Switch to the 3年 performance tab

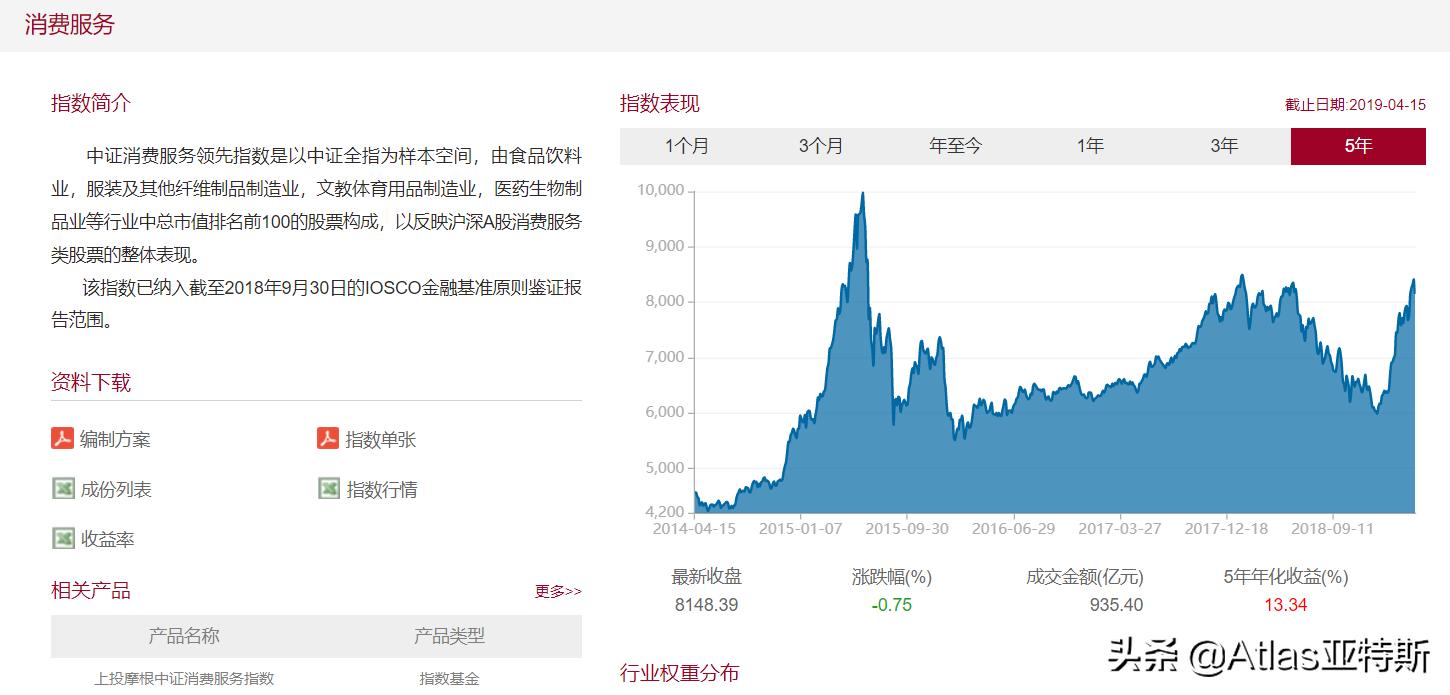pyautogui.click(x=1222, y=145)
